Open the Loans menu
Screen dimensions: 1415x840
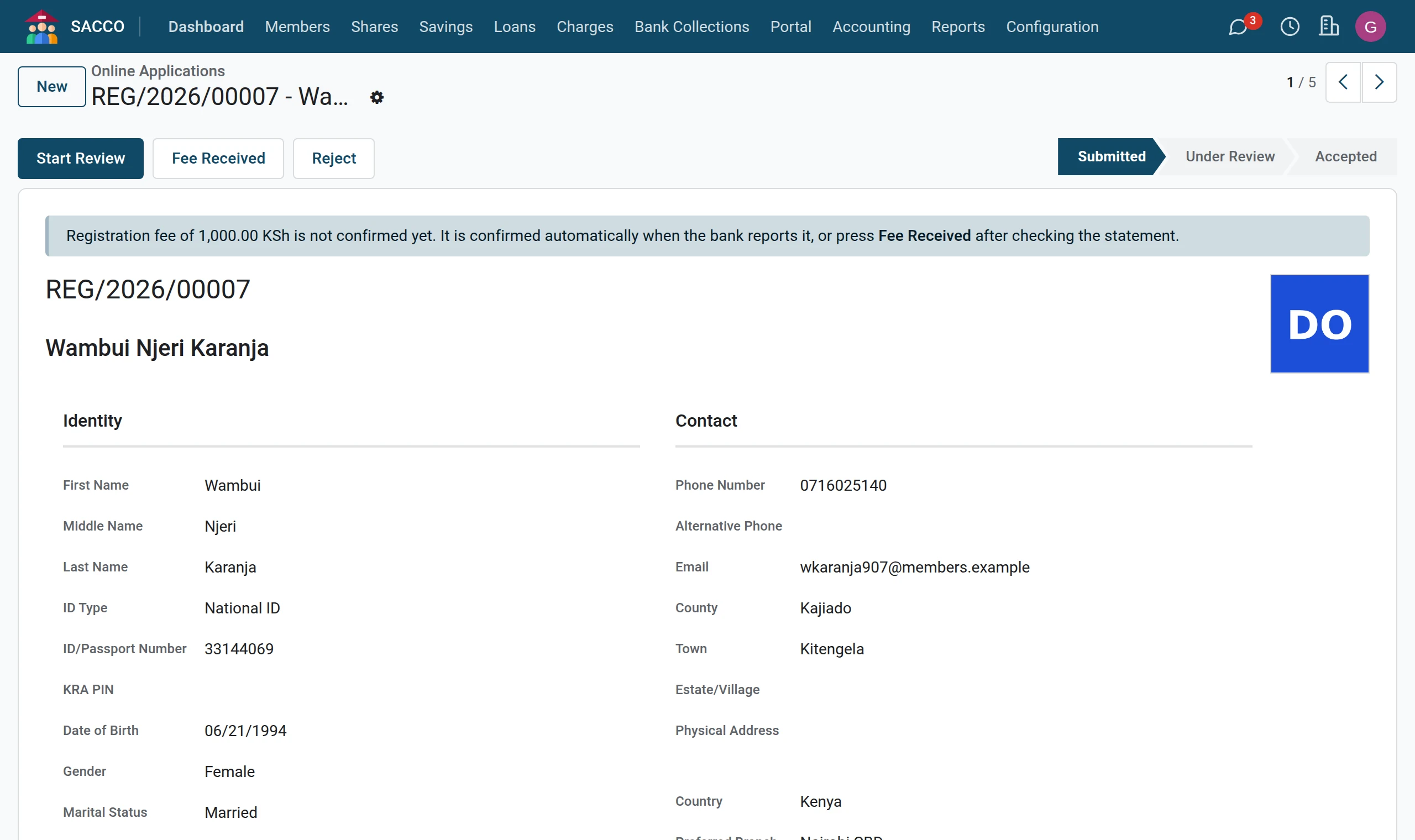coord(515,27)
